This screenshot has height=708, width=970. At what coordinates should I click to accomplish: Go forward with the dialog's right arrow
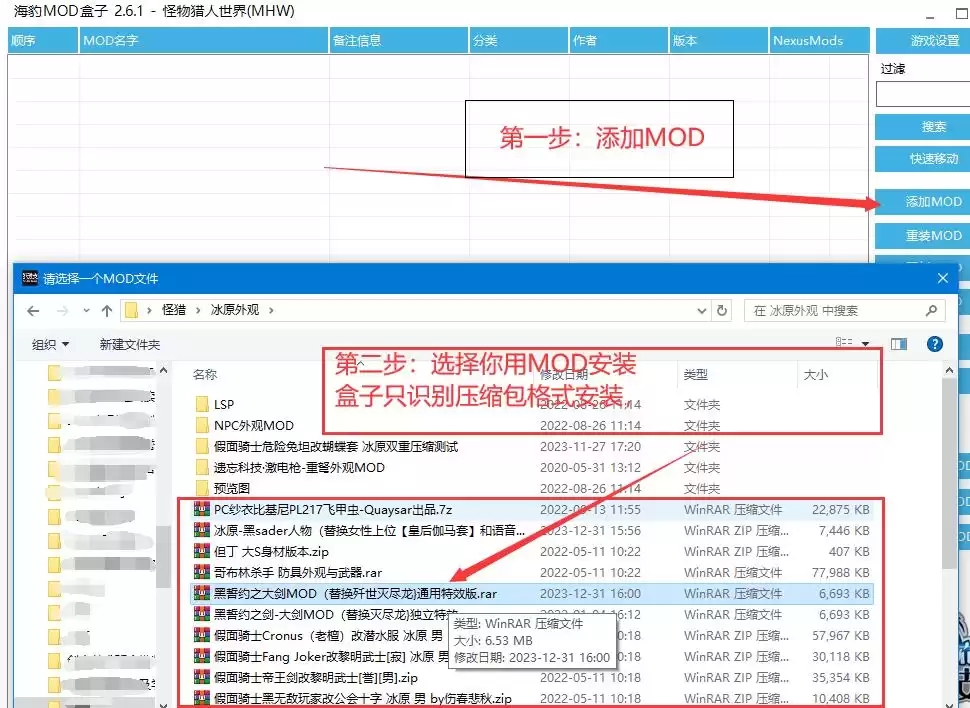point(62,311)
